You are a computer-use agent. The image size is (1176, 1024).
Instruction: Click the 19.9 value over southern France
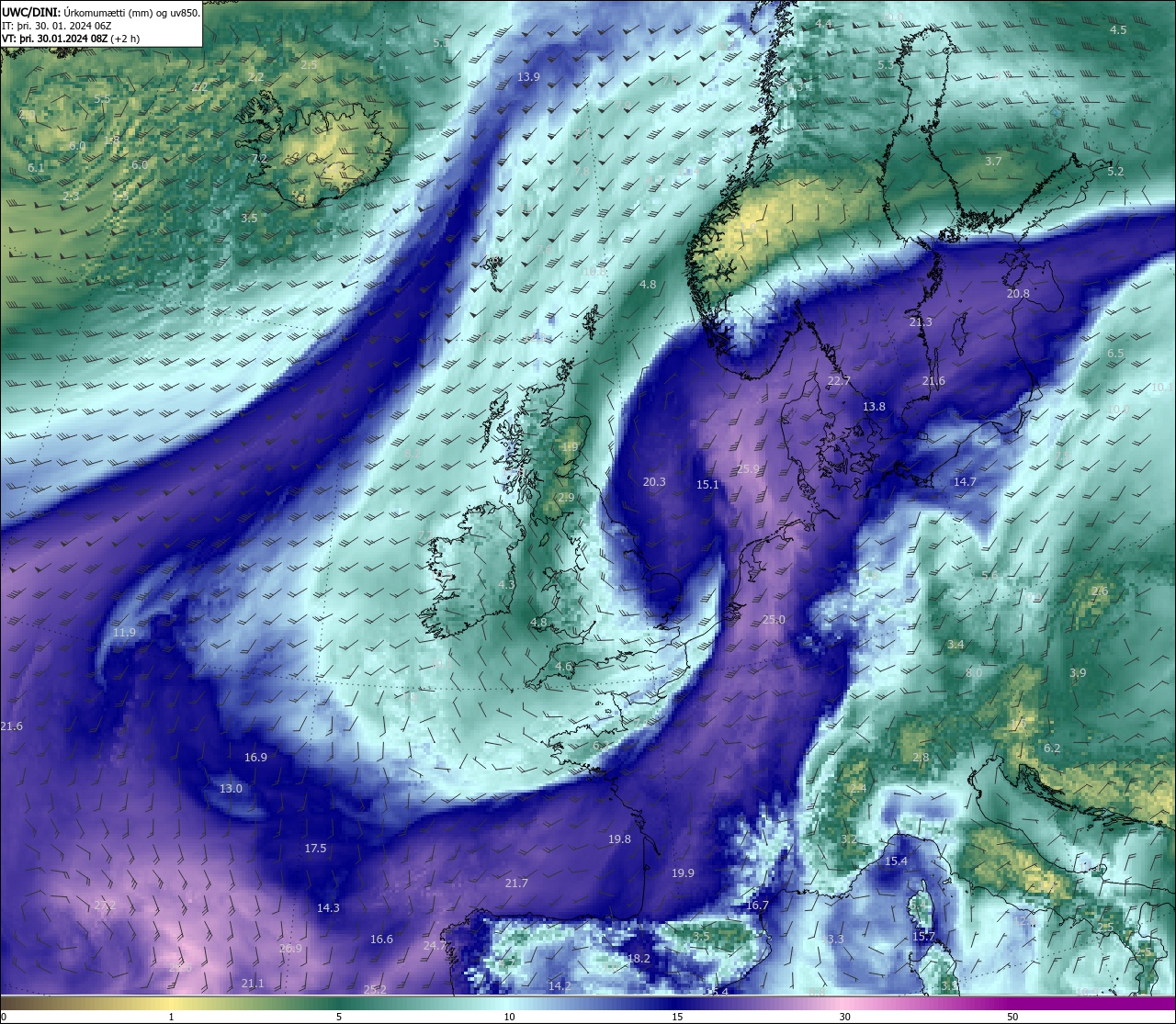click(x=683, y=873)
